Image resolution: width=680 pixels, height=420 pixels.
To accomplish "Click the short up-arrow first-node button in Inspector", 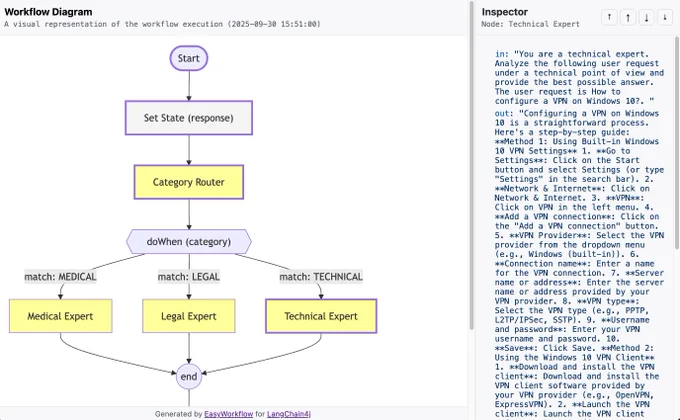I will (x=609, y=17).
